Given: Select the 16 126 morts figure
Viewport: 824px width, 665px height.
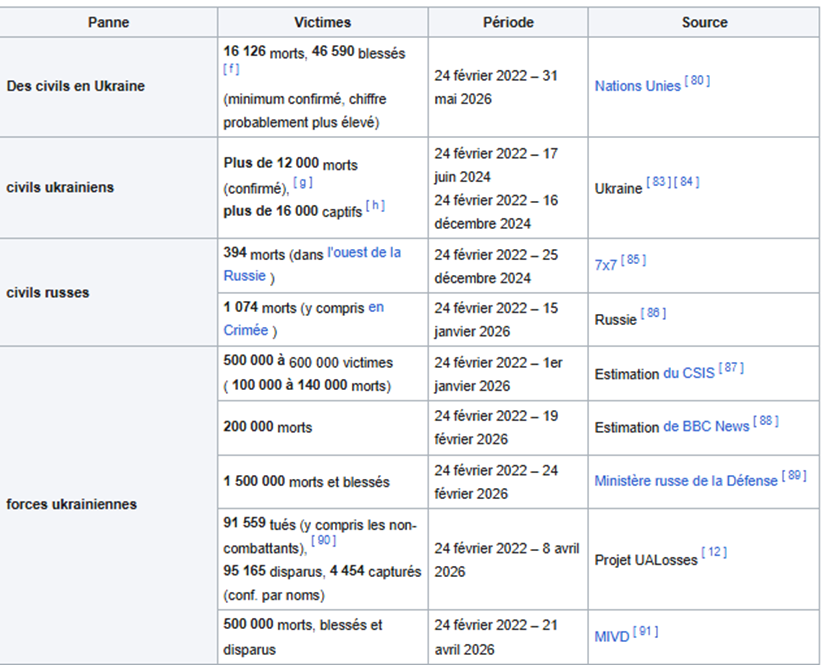Looking at the screenshot, I should (264, 52).
